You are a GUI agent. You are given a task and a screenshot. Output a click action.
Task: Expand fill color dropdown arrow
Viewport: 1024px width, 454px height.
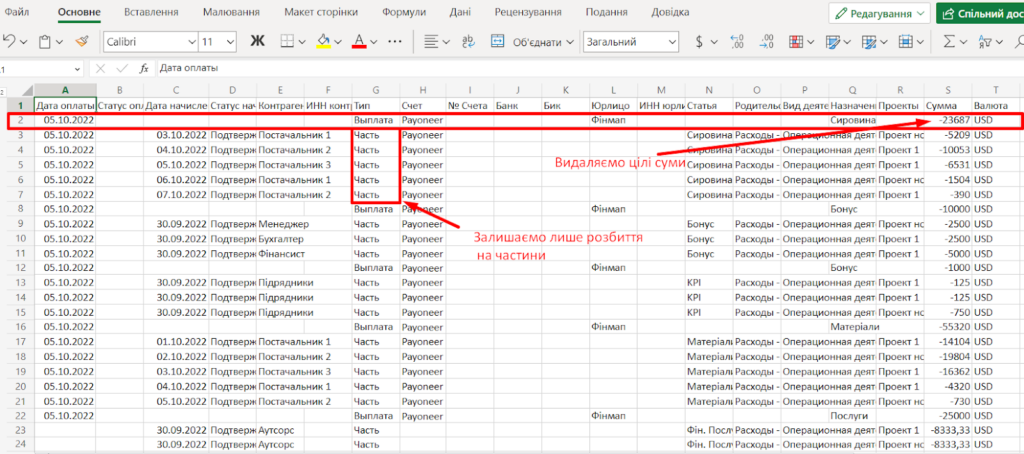point(338,42)
